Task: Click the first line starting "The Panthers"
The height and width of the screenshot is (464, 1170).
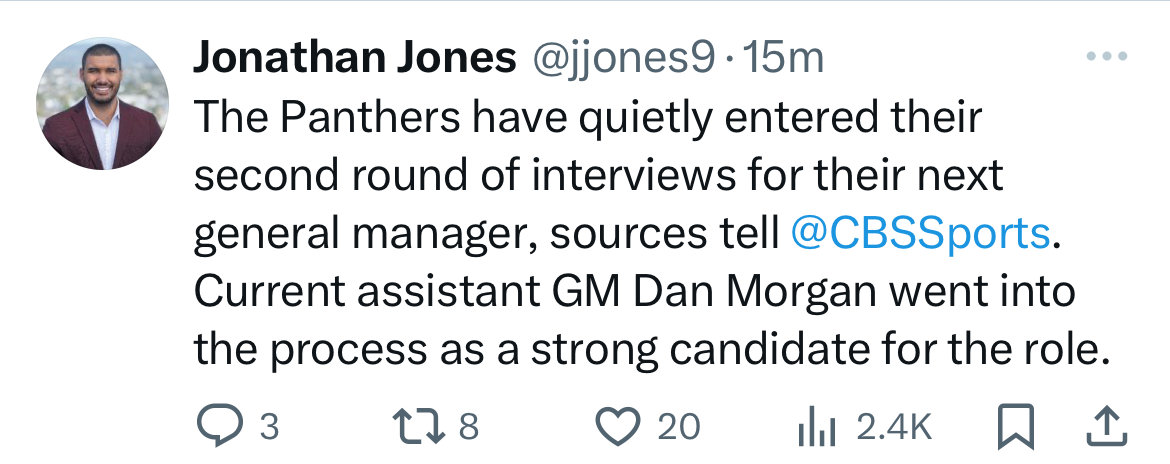Action: coord(588,118)
